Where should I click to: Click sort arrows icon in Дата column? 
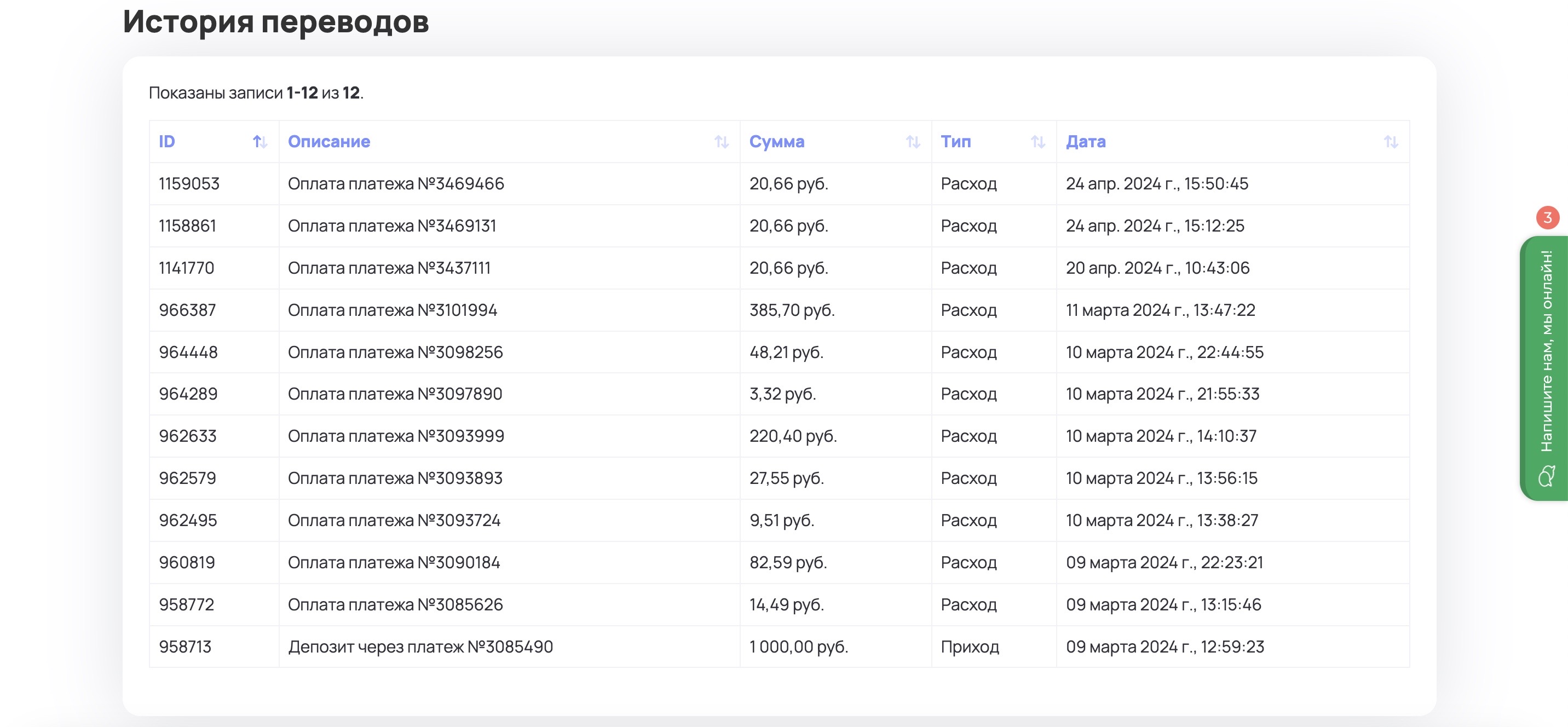coord(1390,142)
